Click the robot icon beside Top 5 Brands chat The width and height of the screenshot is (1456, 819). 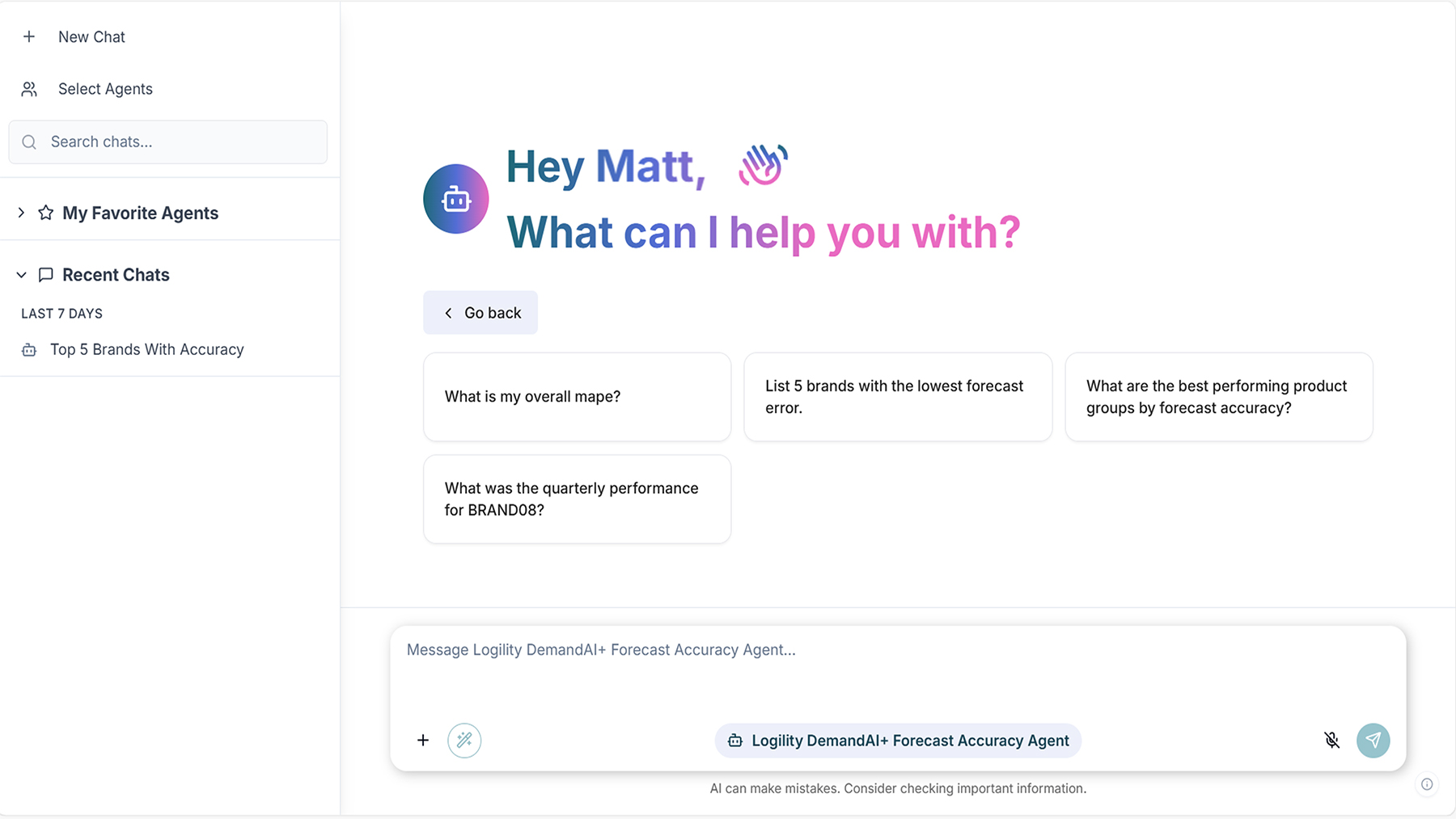click(x=29, y=350)
